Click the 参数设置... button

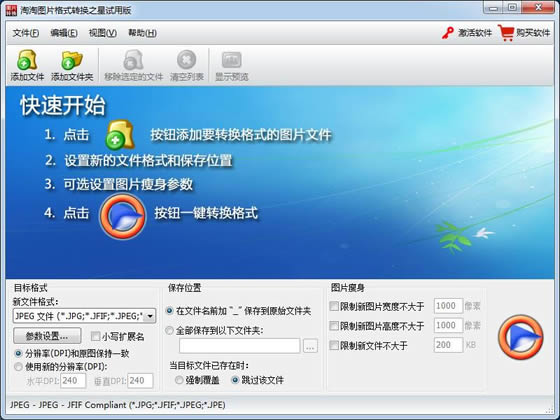(47, 336)
